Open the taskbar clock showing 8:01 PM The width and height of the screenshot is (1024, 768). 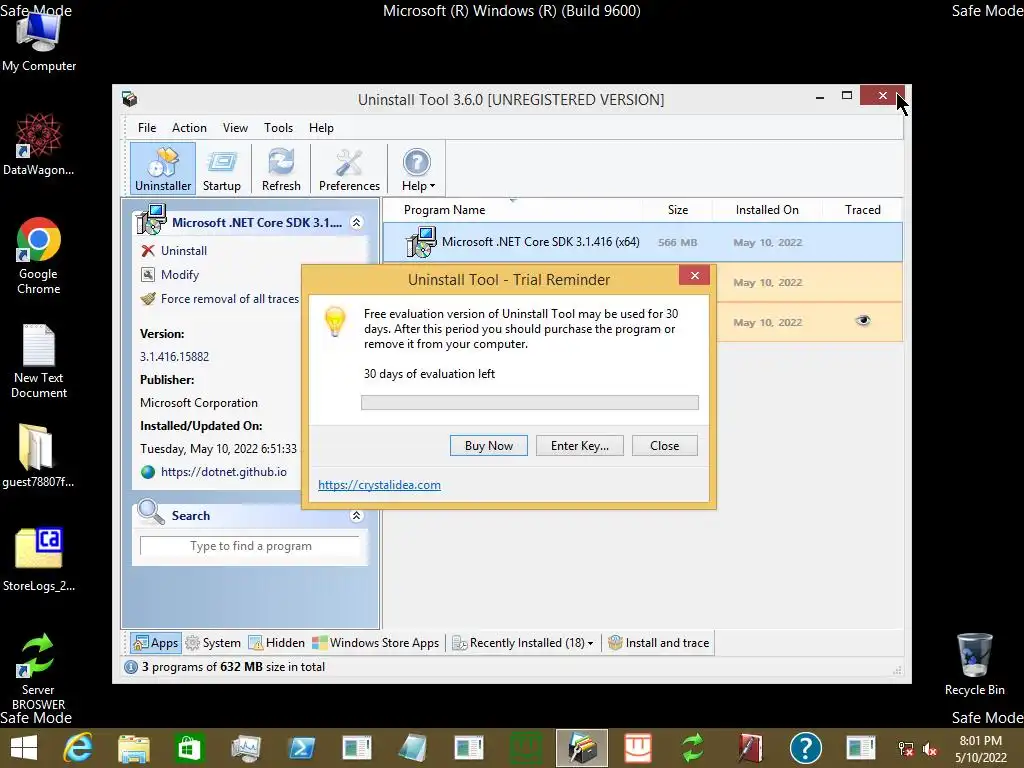(x=980, y=749)
